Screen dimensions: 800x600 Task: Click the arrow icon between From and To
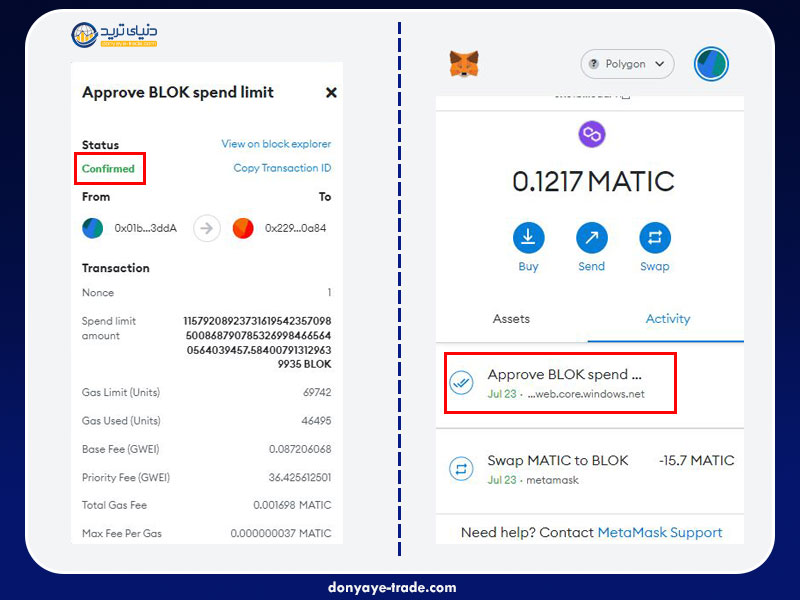tap(207, 228)
